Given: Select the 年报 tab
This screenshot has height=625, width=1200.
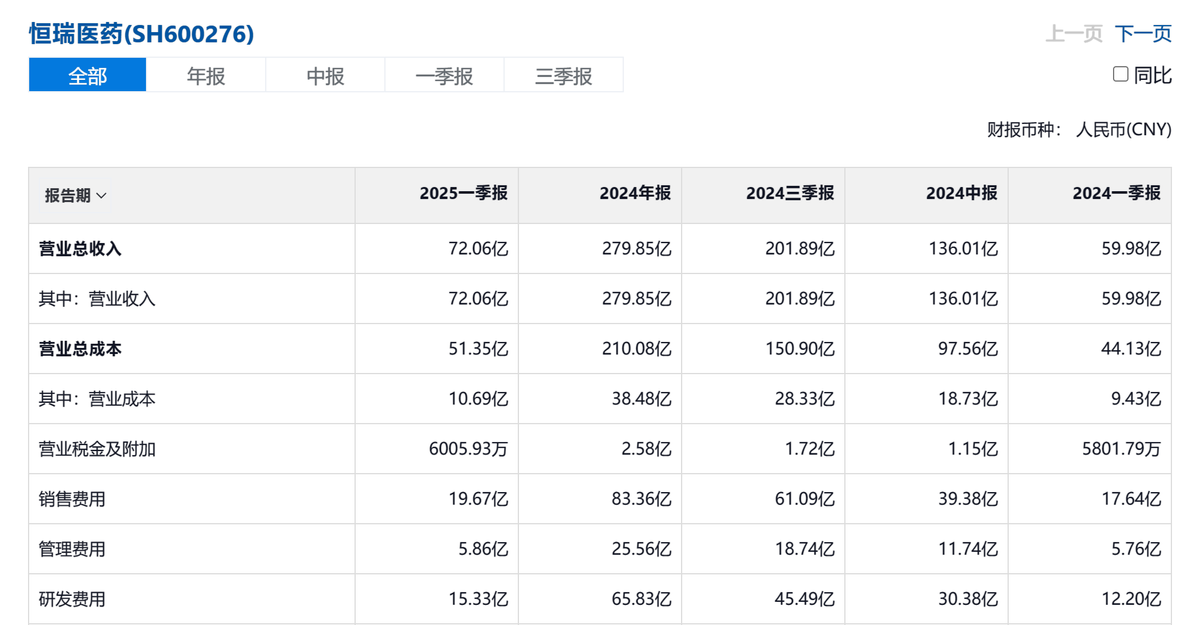Looking at the screenshot, I should pos(206,76).
